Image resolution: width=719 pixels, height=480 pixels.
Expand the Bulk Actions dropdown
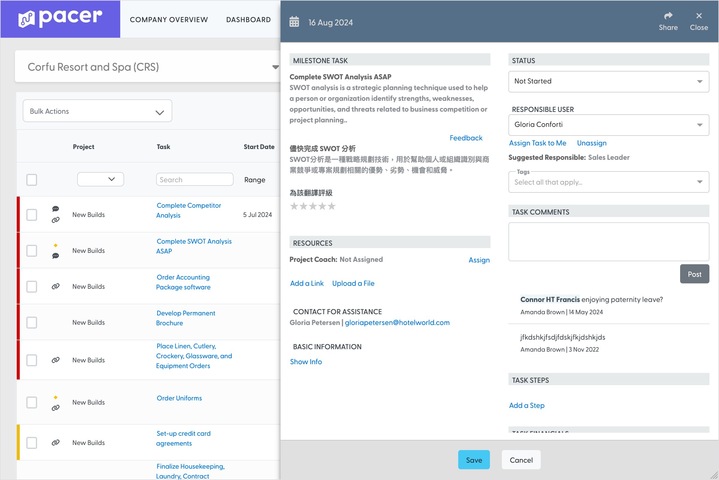coord(97,111)
